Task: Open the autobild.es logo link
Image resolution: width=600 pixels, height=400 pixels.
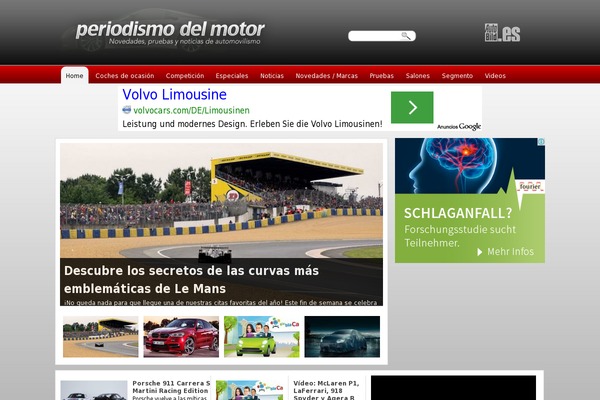Action: tap(502, 33)
